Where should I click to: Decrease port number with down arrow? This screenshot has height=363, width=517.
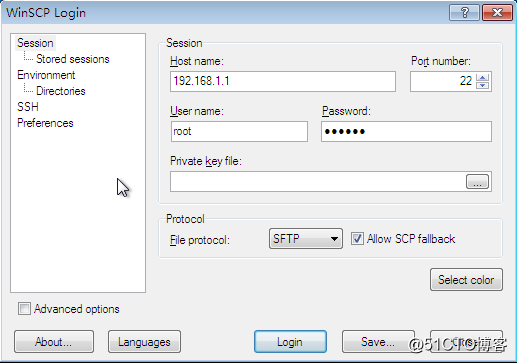(483, 85)
